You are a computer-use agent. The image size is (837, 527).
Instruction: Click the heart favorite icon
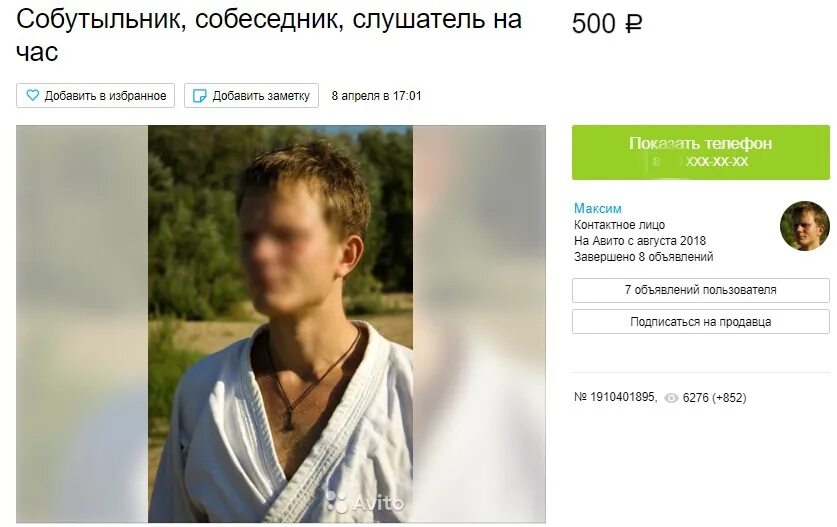coord(33,96)
